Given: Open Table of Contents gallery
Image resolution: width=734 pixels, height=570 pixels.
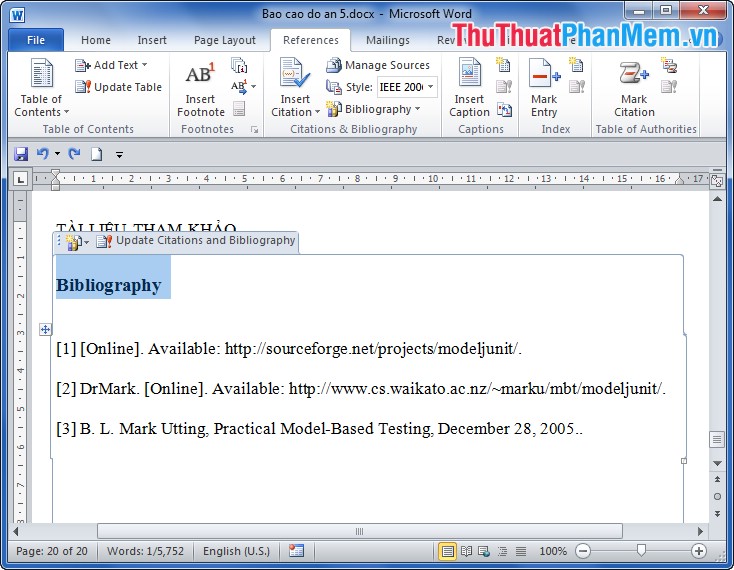Looking at the screenshot, I should 42,88.
